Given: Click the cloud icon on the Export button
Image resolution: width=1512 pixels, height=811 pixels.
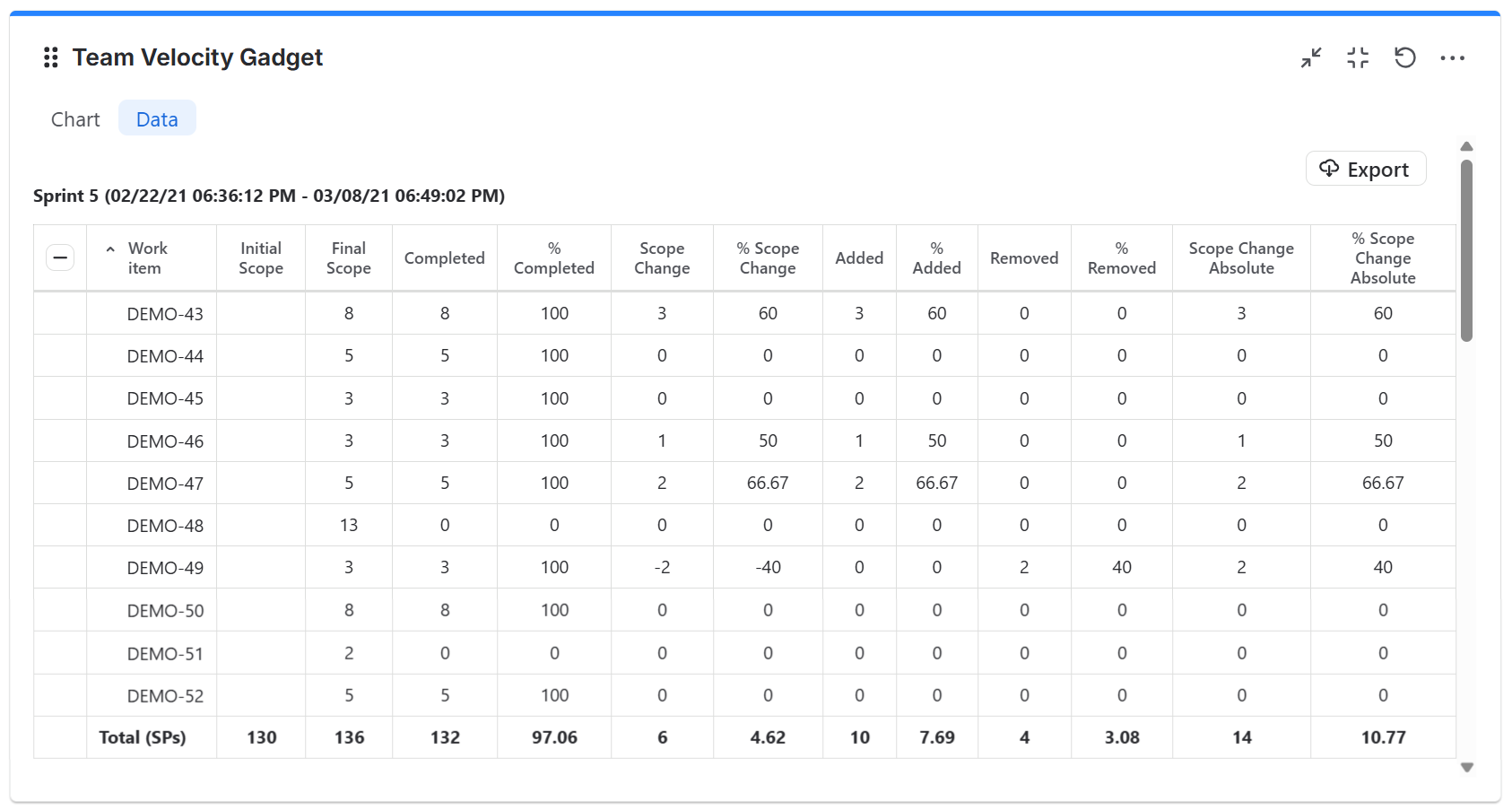Looking at the screenshot, I should 1329,169.
